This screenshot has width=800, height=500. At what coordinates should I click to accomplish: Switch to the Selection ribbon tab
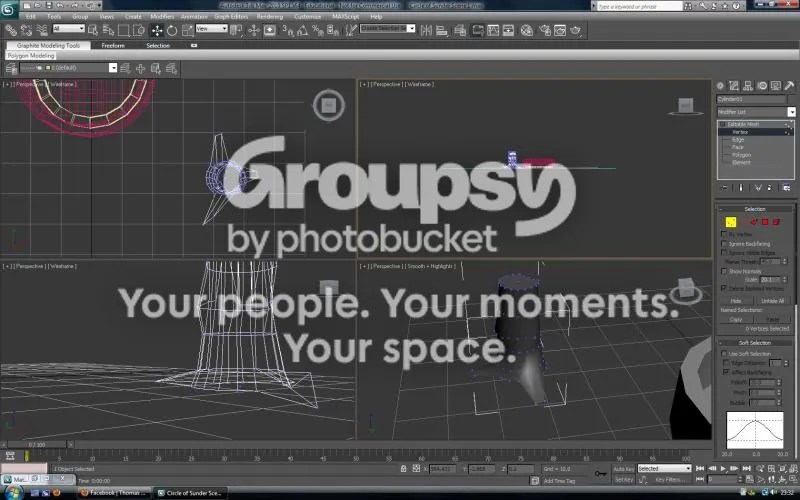[158, 45]
